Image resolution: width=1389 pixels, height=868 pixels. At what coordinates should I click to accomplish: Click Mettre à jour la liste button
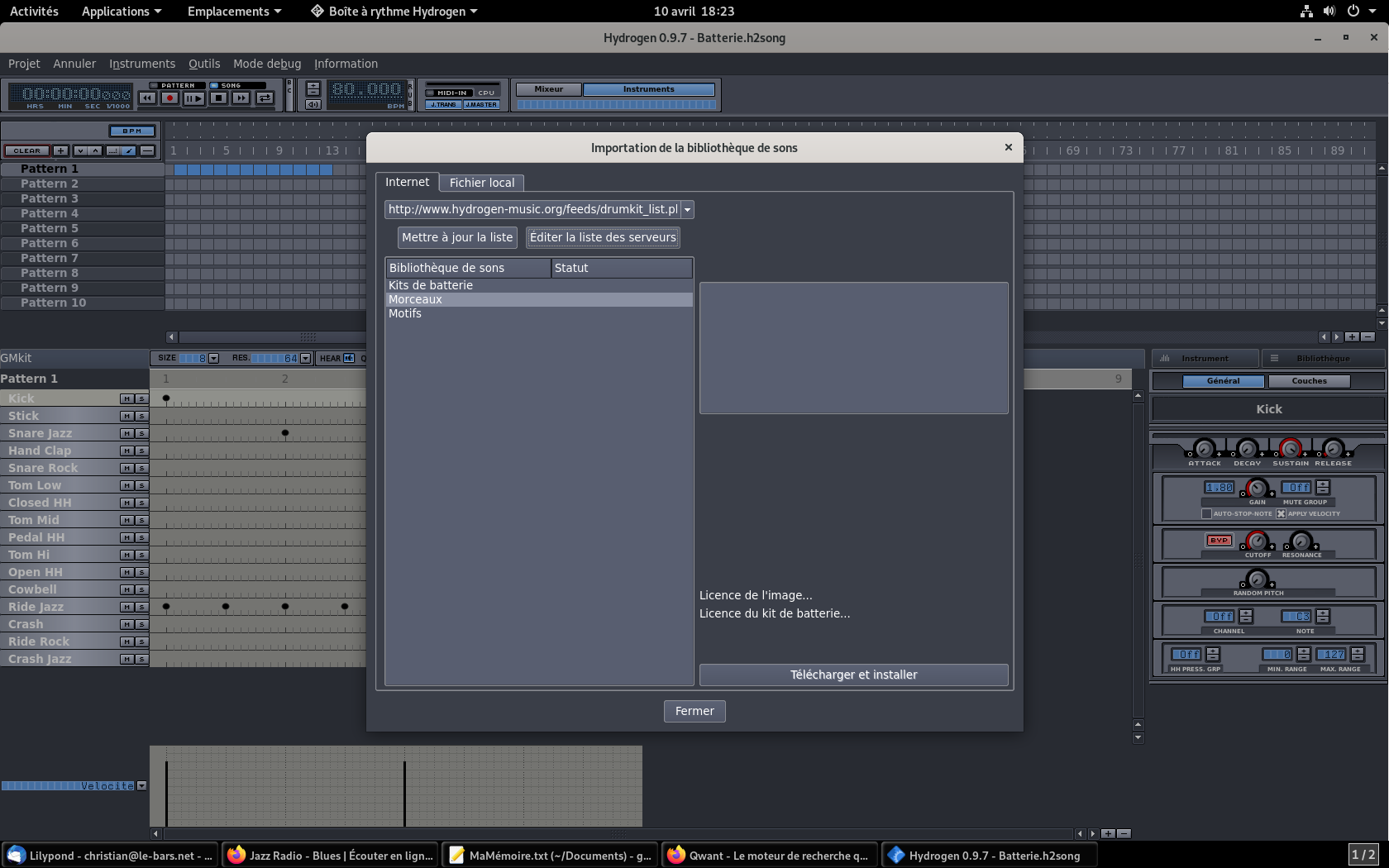(x=457, y=237)
